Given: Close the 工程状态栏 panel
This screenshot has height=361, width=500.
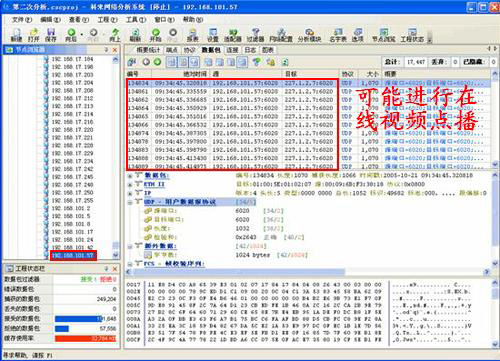Looking at the screenshot, I should [x=115, y=268].
